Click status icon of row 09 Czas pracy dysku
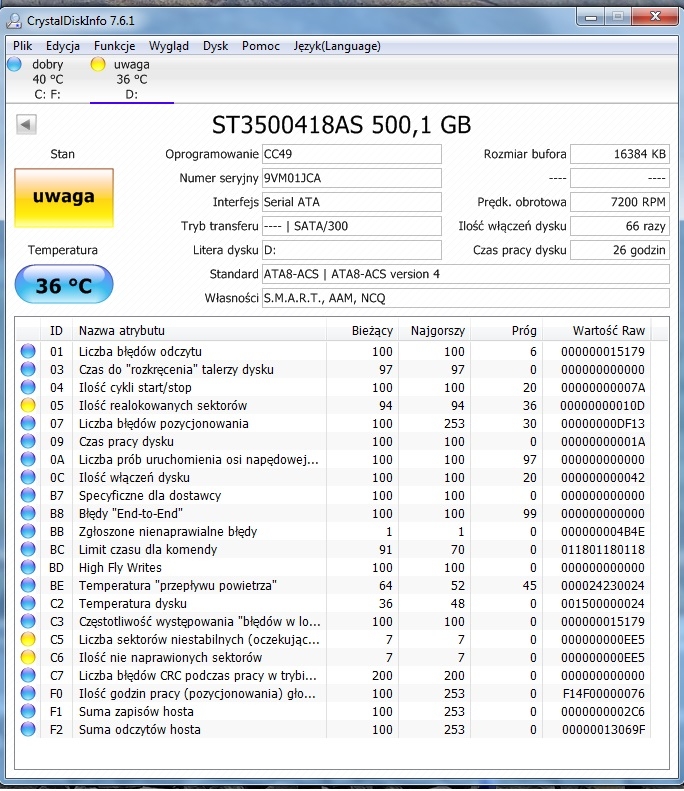Screen dimensions: 684x791 [28, 441]
